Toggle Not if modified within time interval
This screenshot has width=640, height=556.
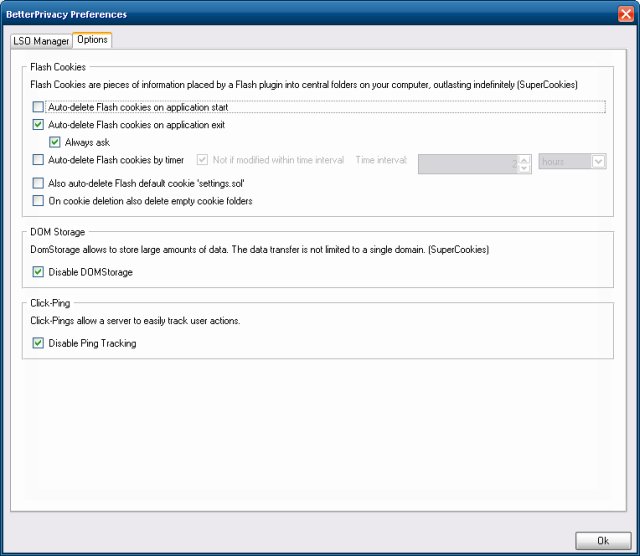coord(203,160)
